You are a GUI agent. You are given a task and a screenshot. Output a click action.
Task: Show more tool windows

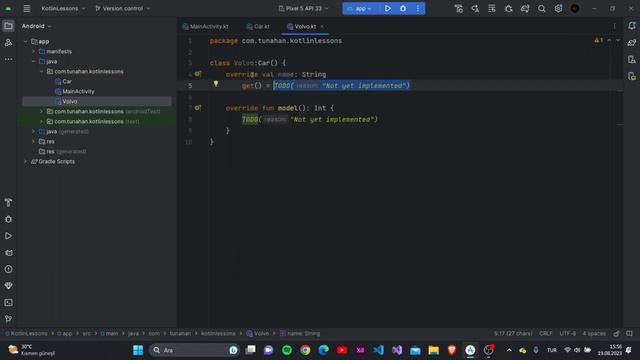(8, 59)
